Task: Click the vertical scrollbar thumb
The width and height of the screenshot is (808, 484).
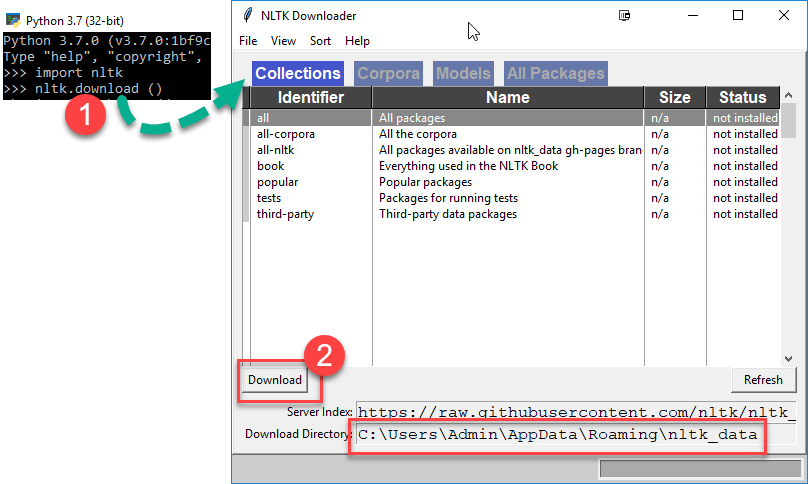Action: pos(788,120)
